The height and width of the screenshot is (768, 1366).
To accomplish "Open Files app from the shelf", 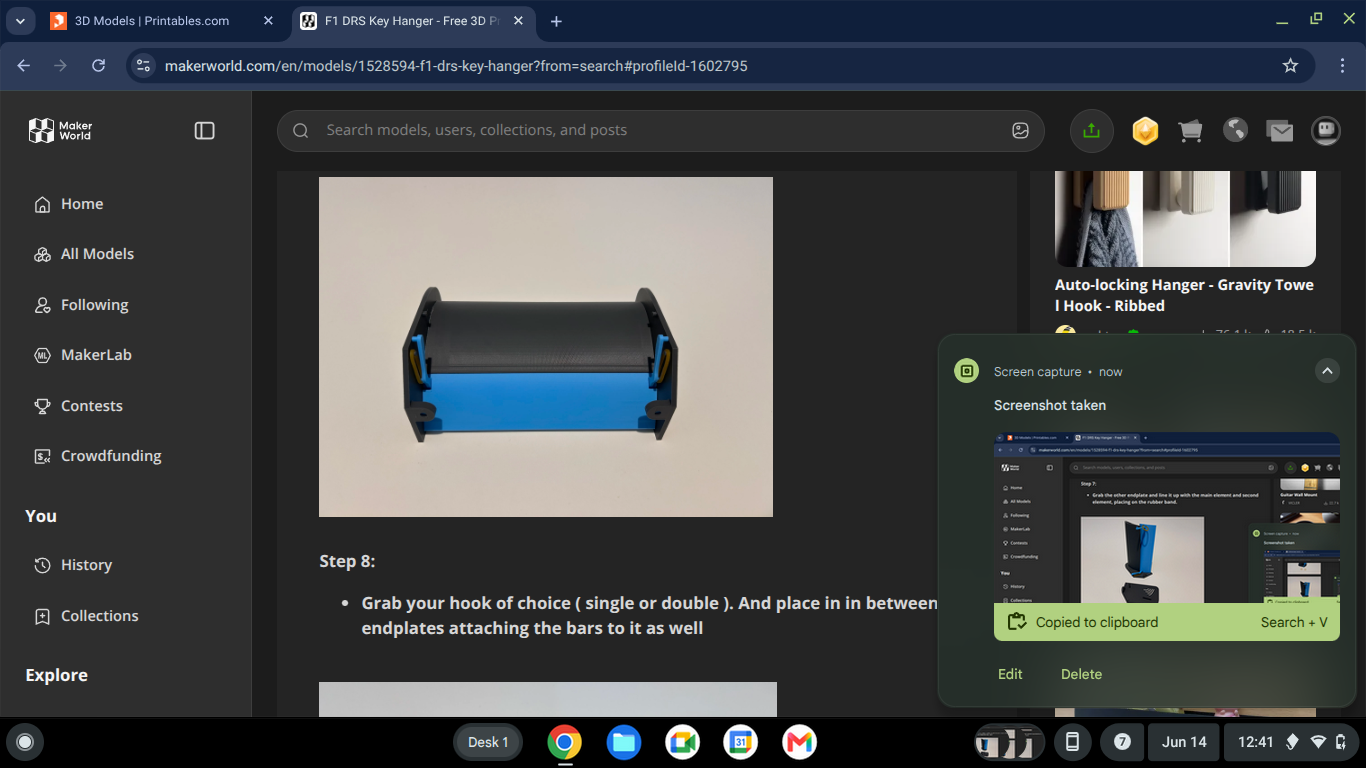I will 623,742.
